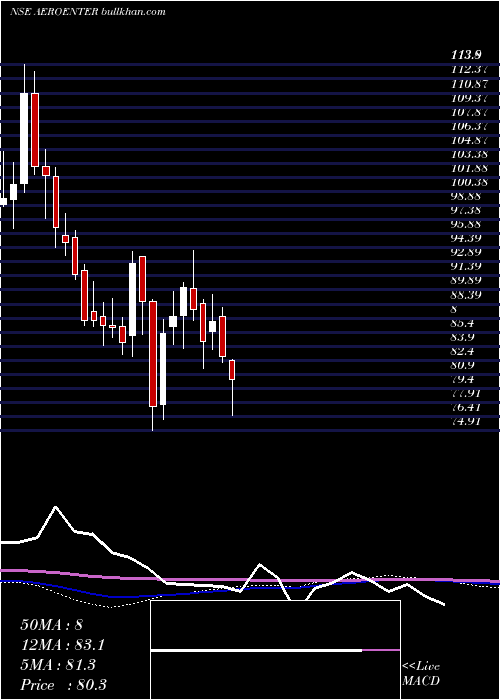This screenshot has width=500, height=700.
Task: Click the 12MA : 83.1 readout
Action: tap(65, 645)
